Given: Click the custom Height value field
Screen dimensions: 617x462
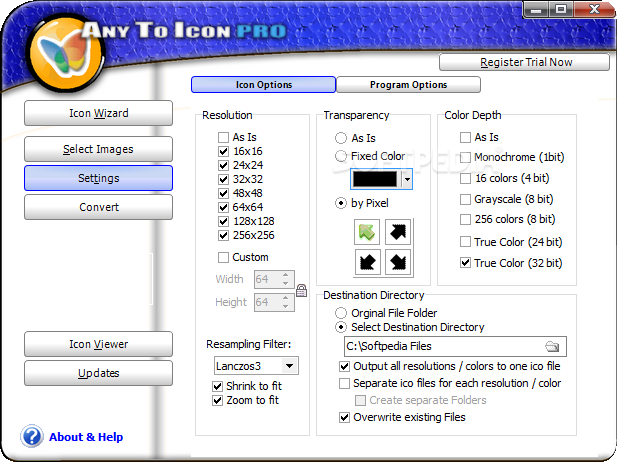Looking at the screenshot, I should click(x=268, y=302).
